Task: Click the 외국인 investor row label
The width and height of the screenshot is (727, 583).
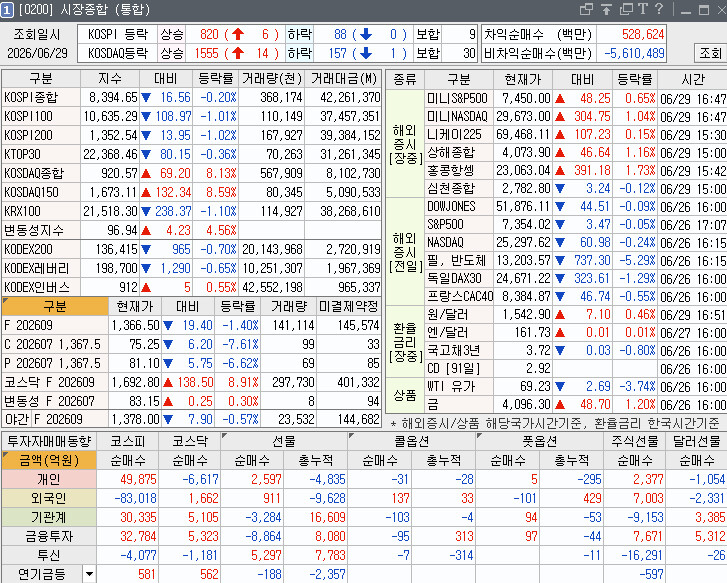Action: click(49, 499)
